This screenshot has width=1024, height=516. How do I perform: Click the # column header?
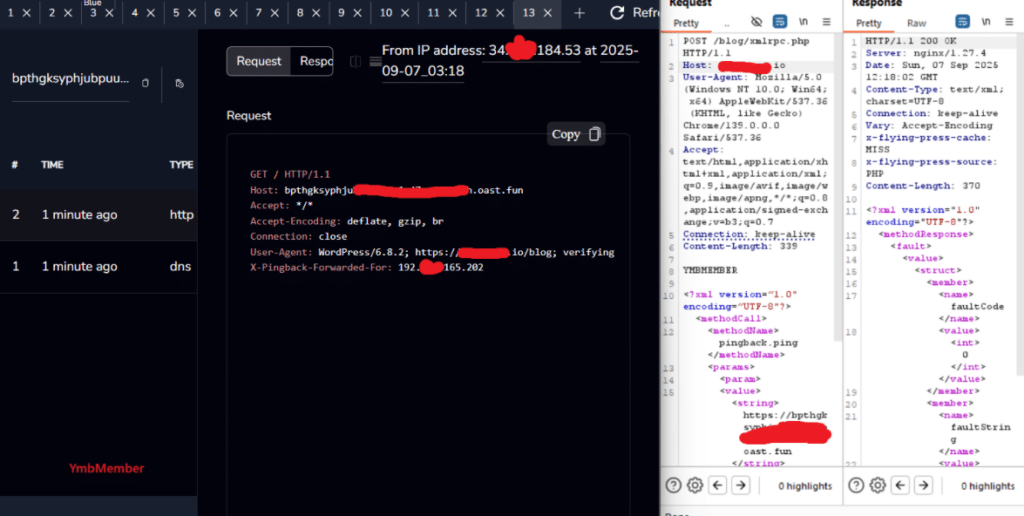point(14,165)
